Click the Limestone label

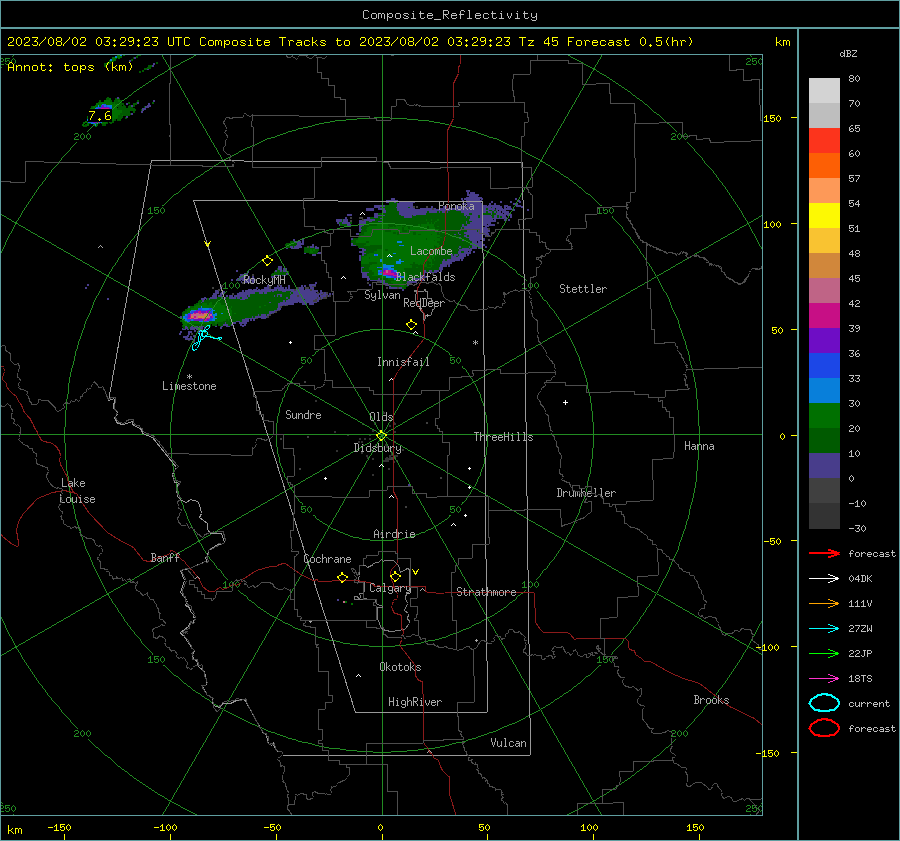tap(189, 386)
